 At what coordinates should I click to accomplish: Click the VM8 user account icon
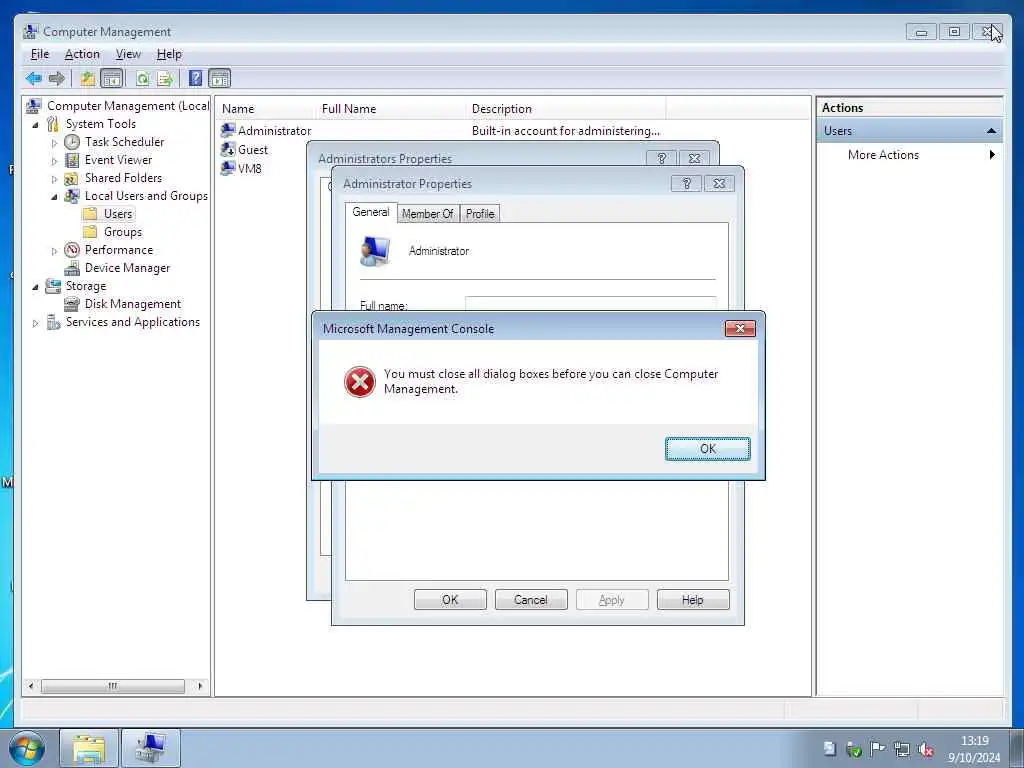(228, 168)
